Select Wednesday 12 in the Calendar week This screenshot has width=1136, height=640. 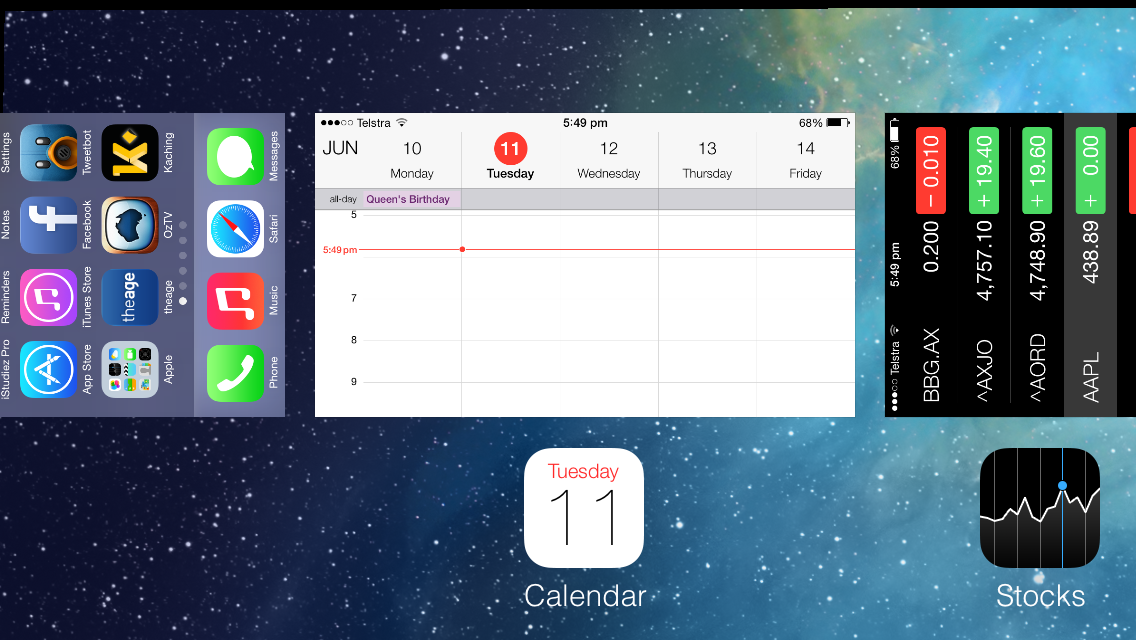[609, 159]
